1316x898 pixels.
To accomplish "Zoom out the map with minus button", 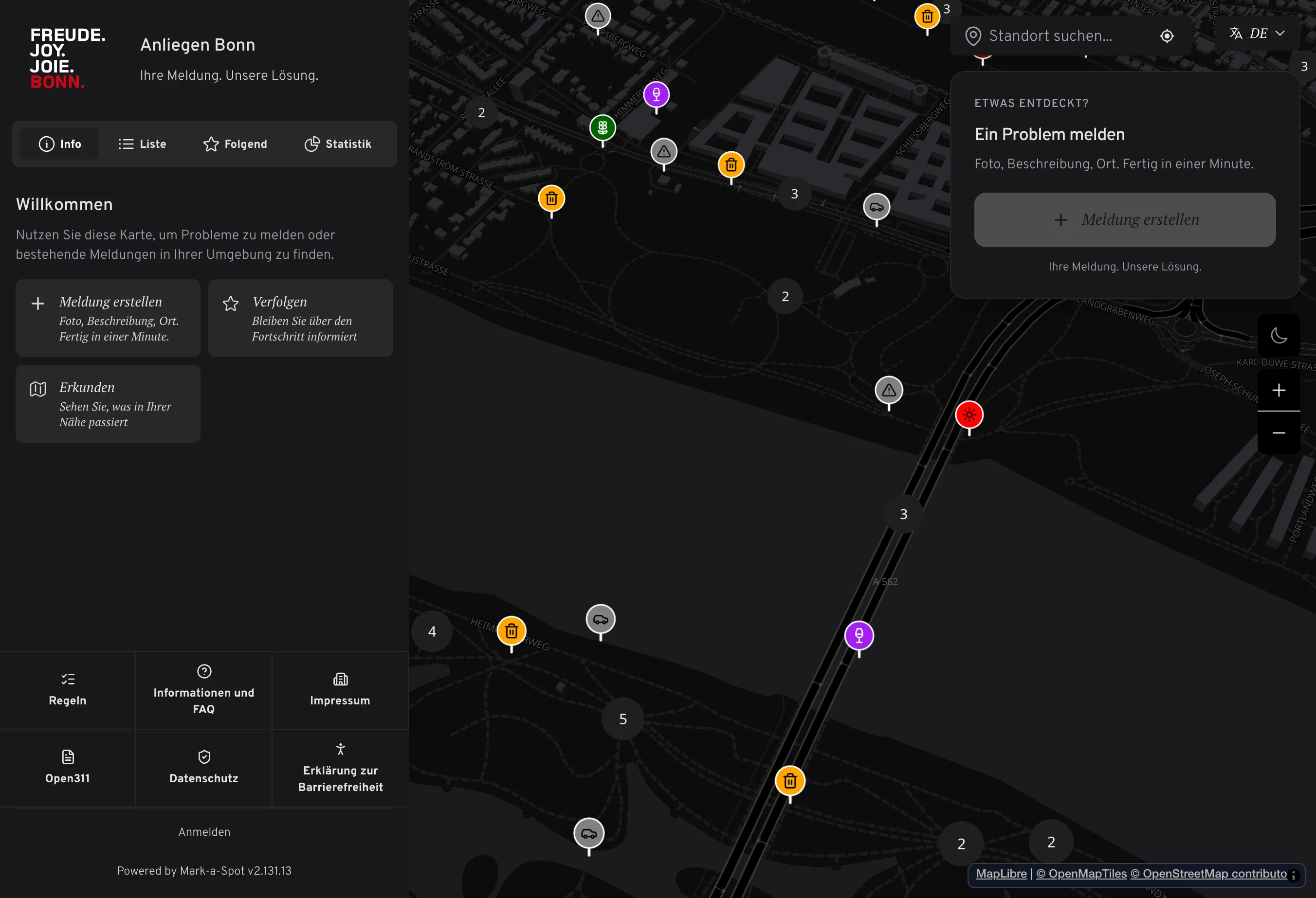I will [x=1279, y=433].
